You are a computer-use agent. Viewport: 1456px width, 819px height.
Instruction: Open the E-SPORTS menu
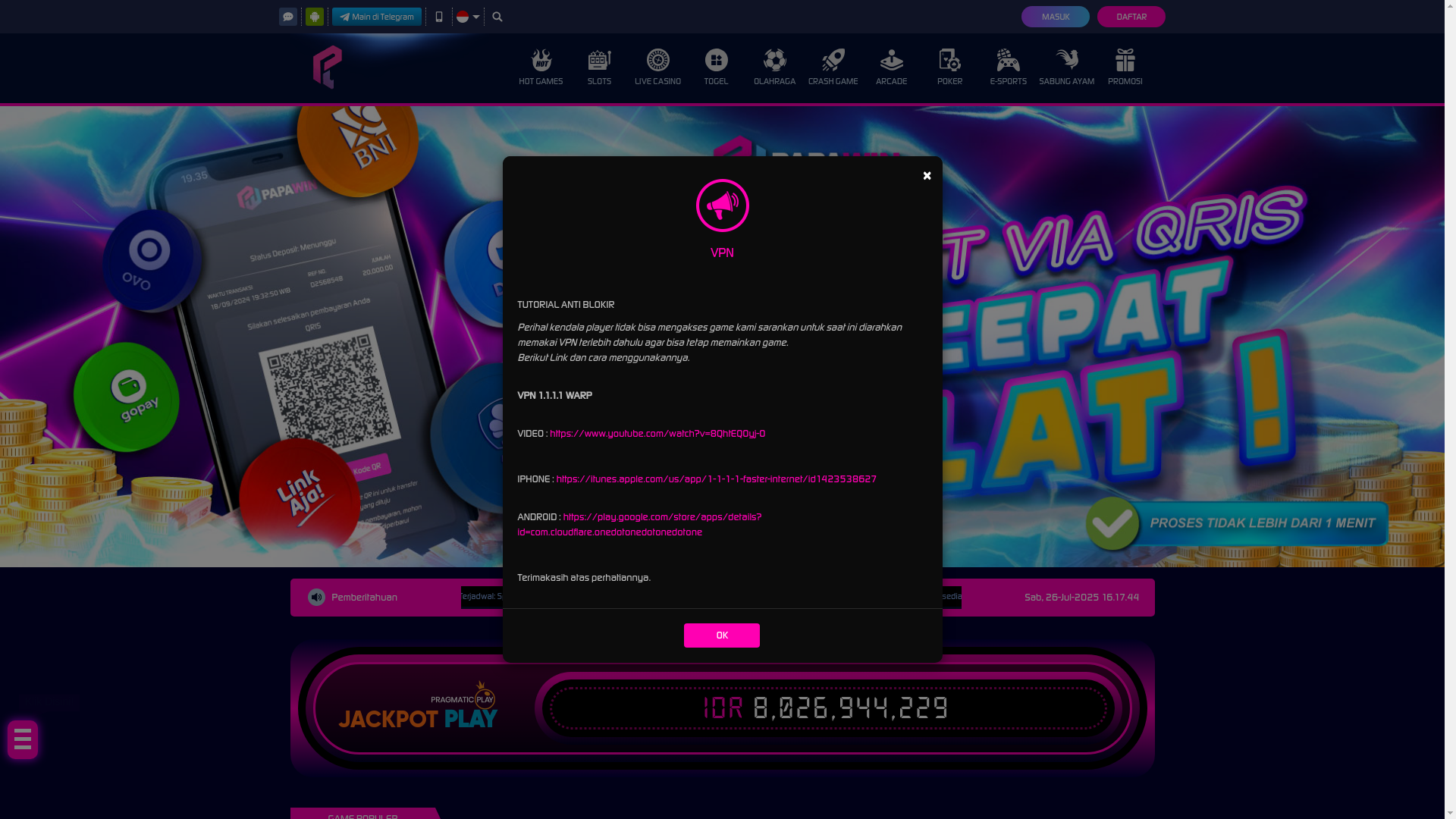pyautogui.click(x=1008, y=67)
